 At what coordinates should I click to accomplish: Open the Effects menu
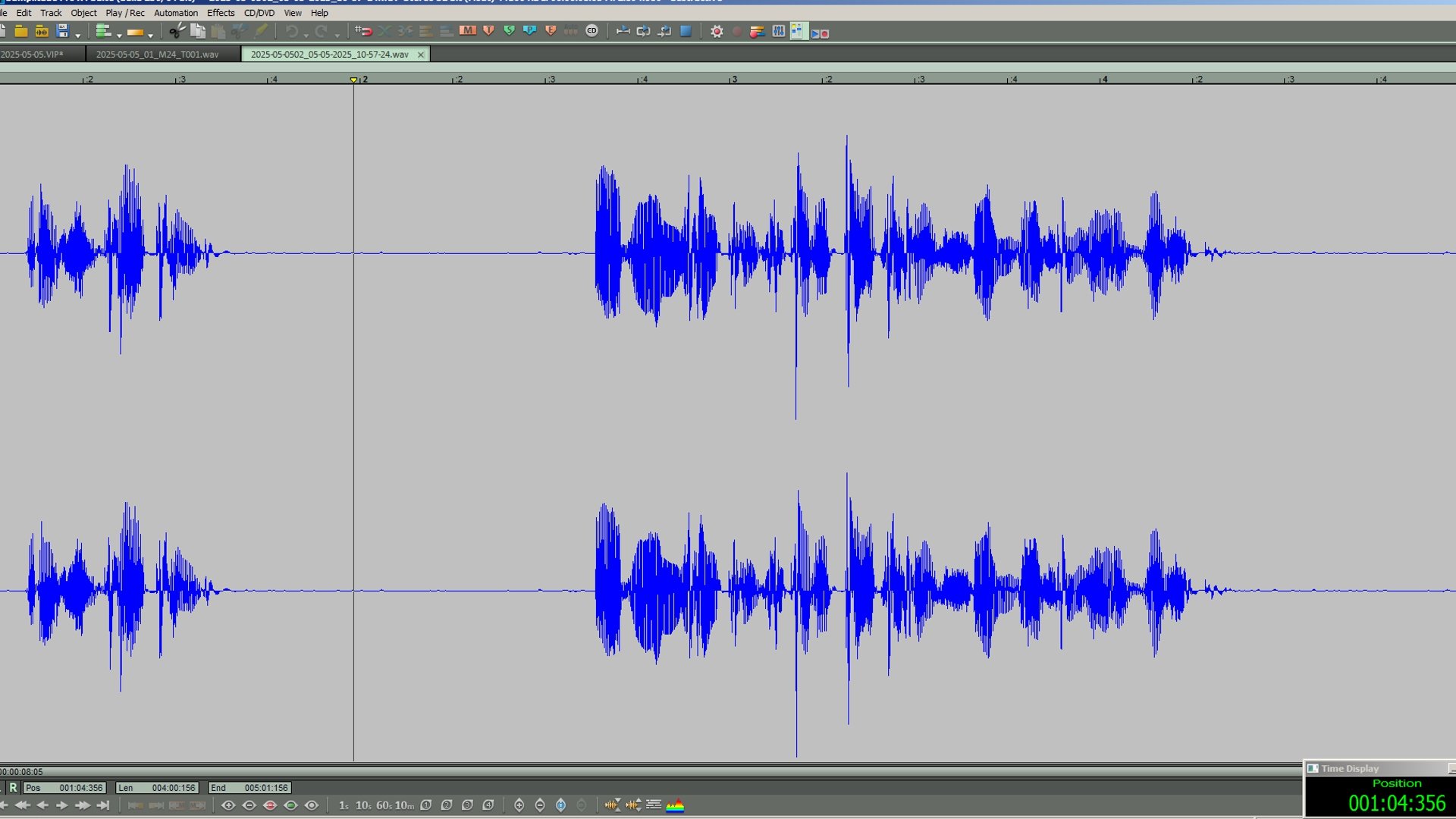point(220,13)
